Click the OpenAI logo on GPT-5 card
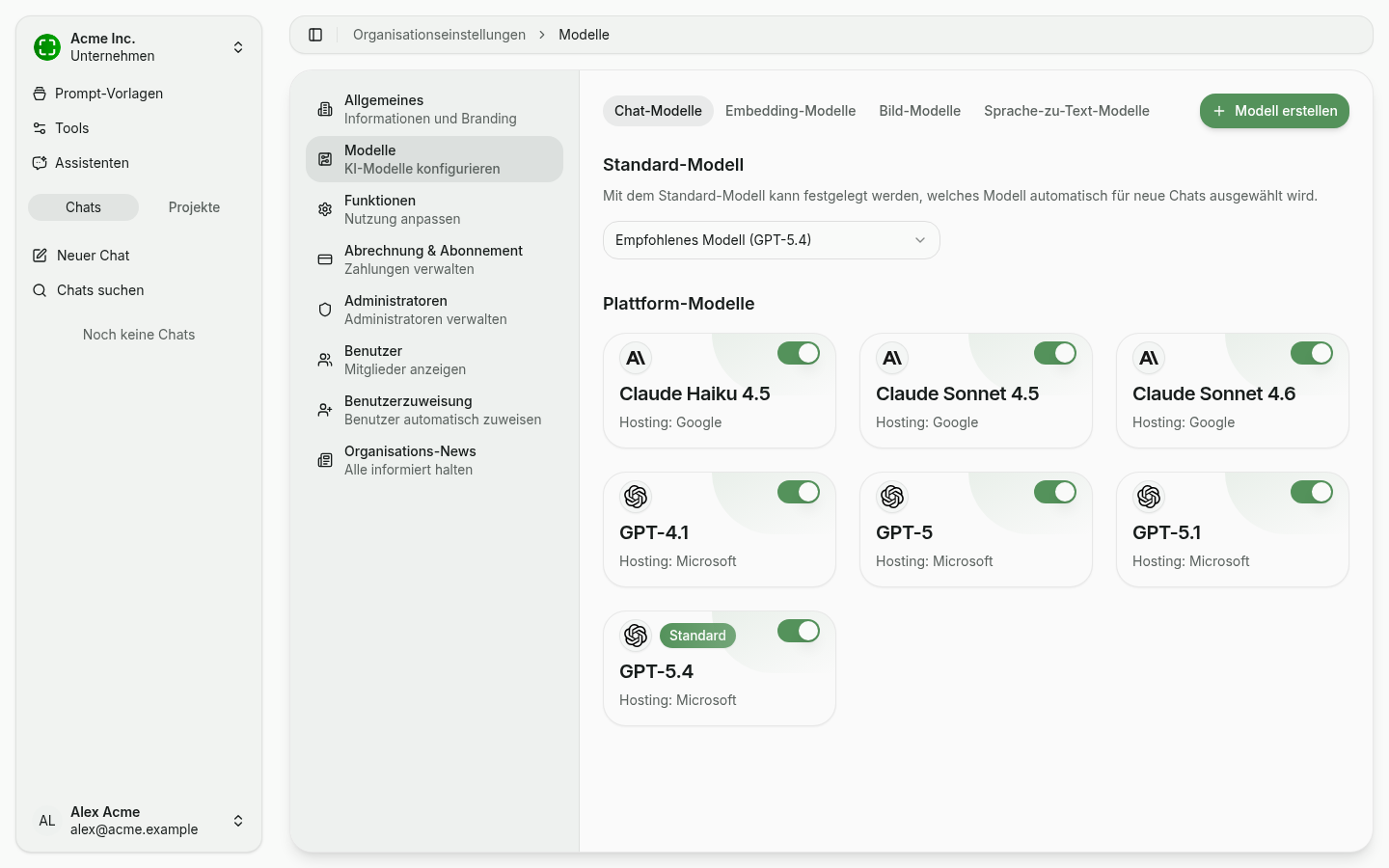The width and height of the screenshot is (1389, 868). 892,497
